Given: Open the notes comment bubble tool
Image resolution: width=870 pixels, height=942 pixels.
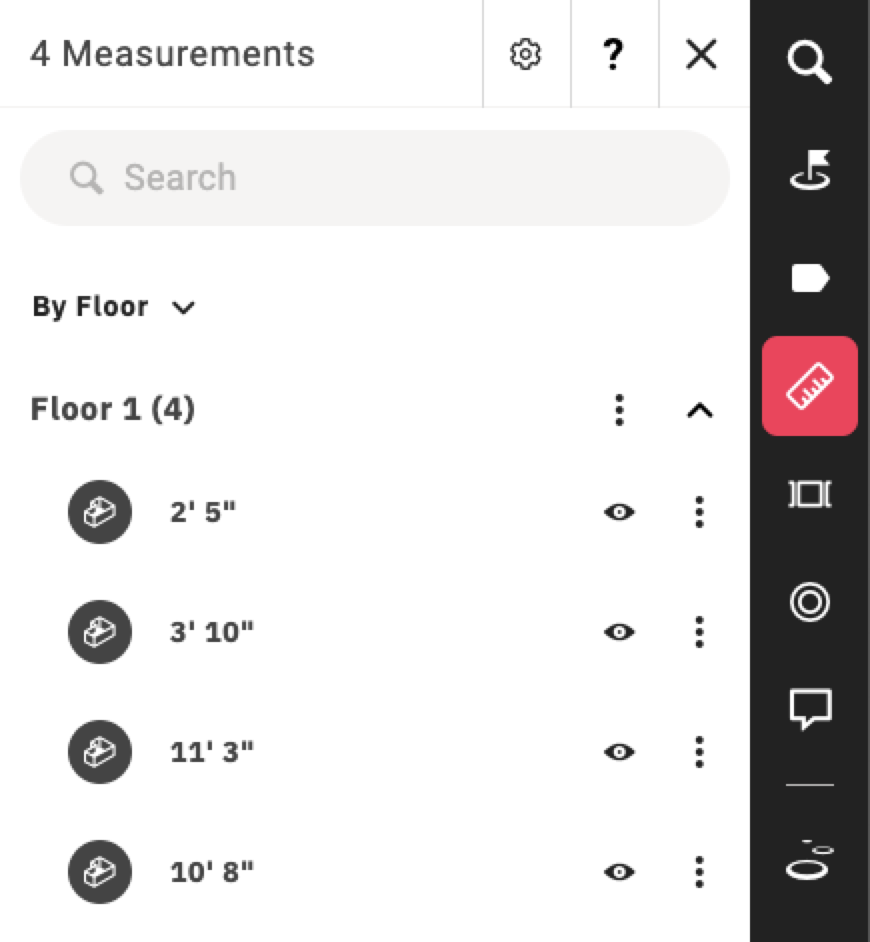Looking at the screenshot, I should tap(811, 710).
